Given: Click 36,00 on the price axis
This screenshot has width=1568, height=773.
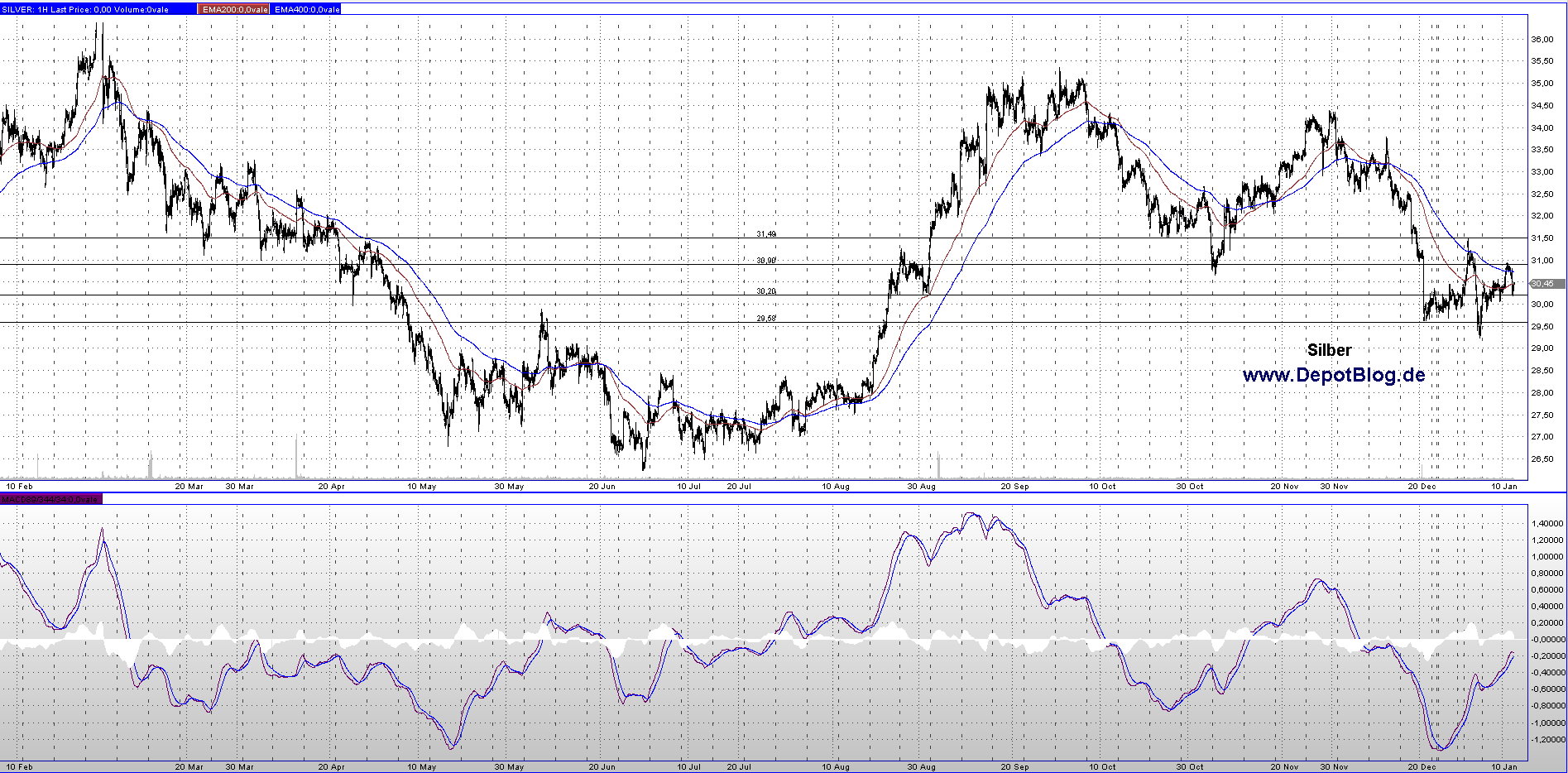Looking at the screenshot, I should [x=1542, y=40].
